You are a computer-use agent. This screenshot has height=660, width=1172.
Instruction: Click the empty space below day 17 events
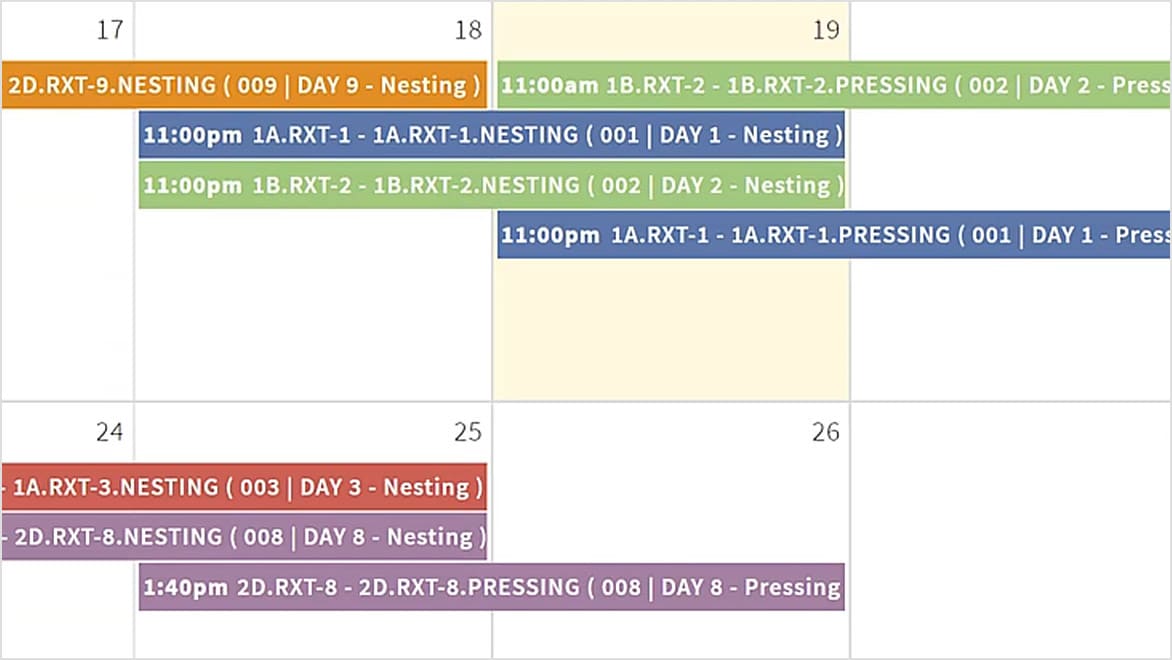65,300
